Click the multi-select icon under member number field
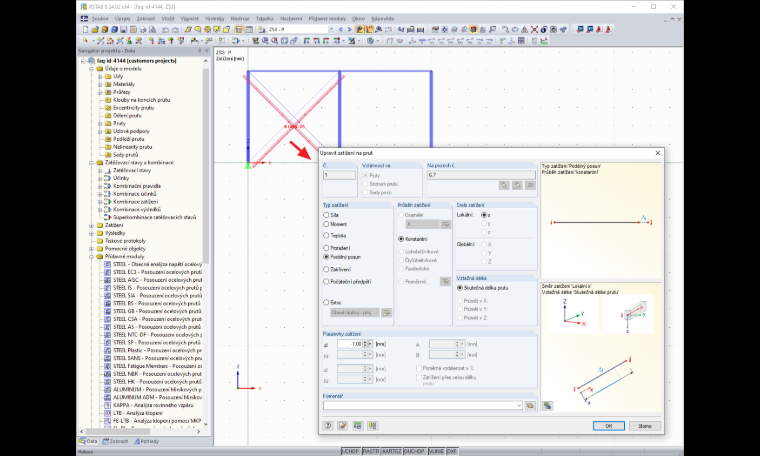This screenshot has width=760, height=456. pyautogui.click(x=517, y=185)
